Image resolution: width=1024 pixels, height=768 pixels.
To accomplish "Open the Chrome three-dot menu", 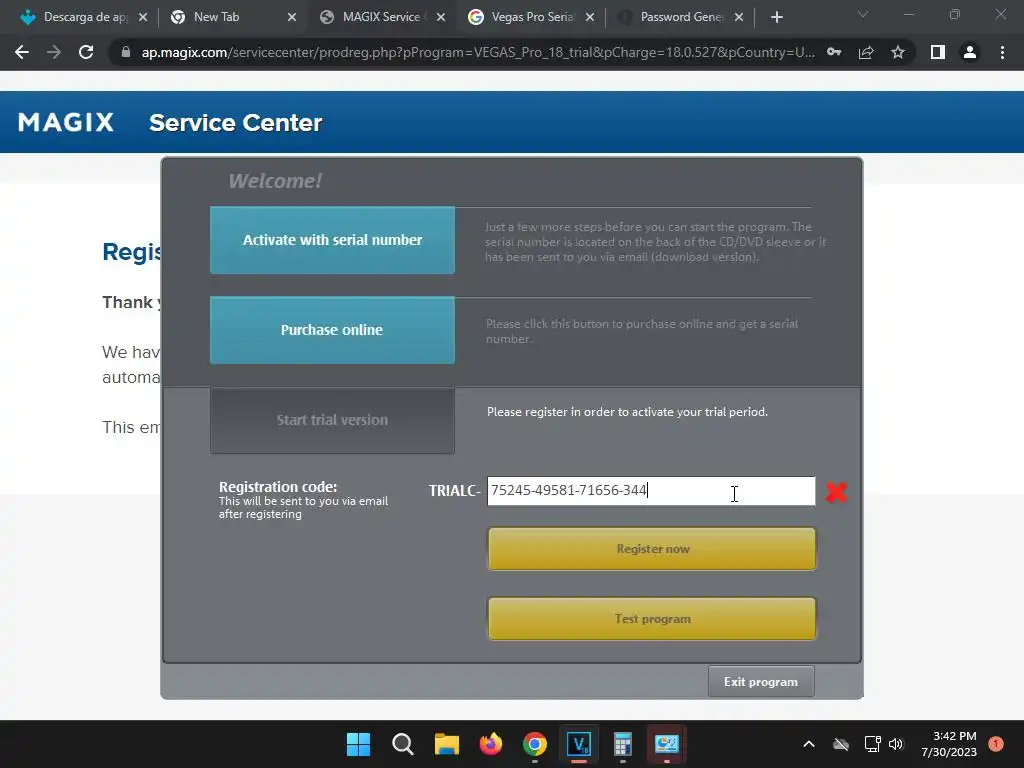I will [1002, 52].
